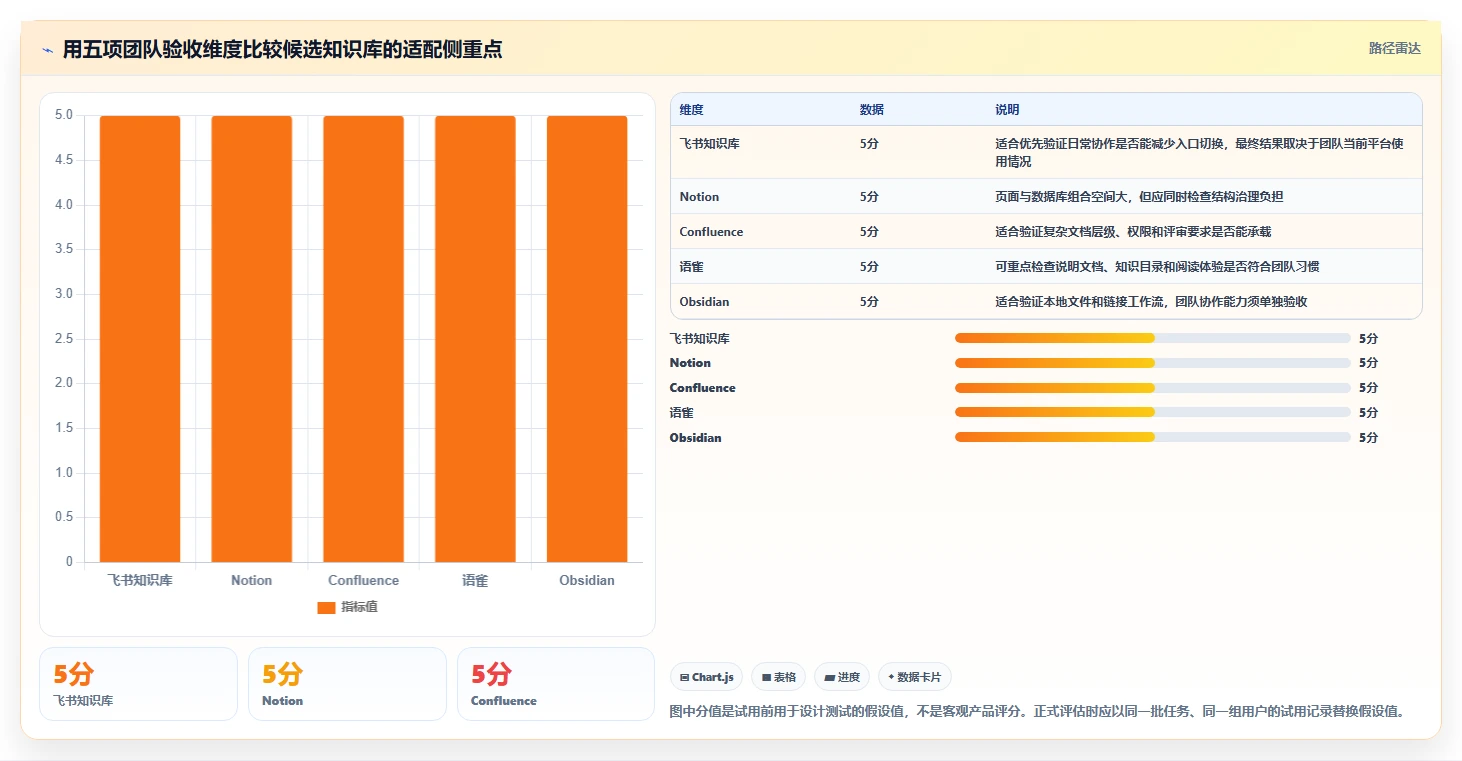Click the 语雀 label in the progress list
The width and height of the screenshot is (1462, 761).
coord(682,413)
